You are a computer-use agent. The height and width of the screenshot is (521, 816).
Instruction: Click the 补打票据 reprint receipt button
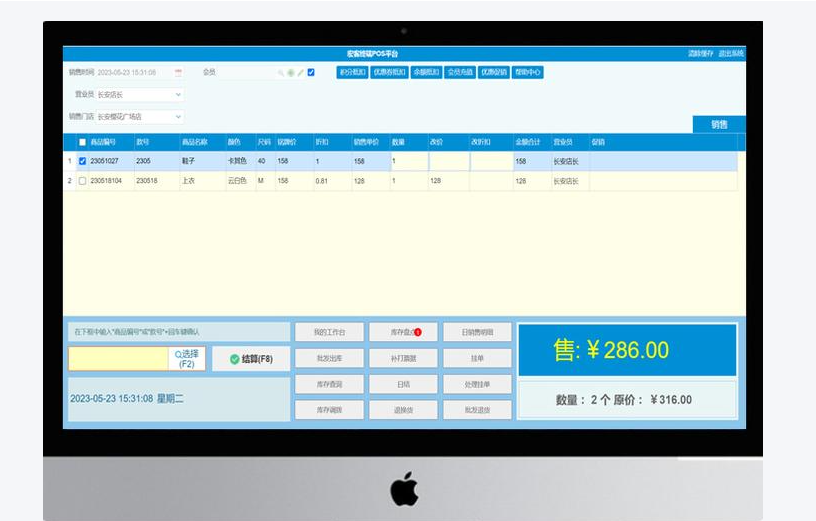coord(403,358)
